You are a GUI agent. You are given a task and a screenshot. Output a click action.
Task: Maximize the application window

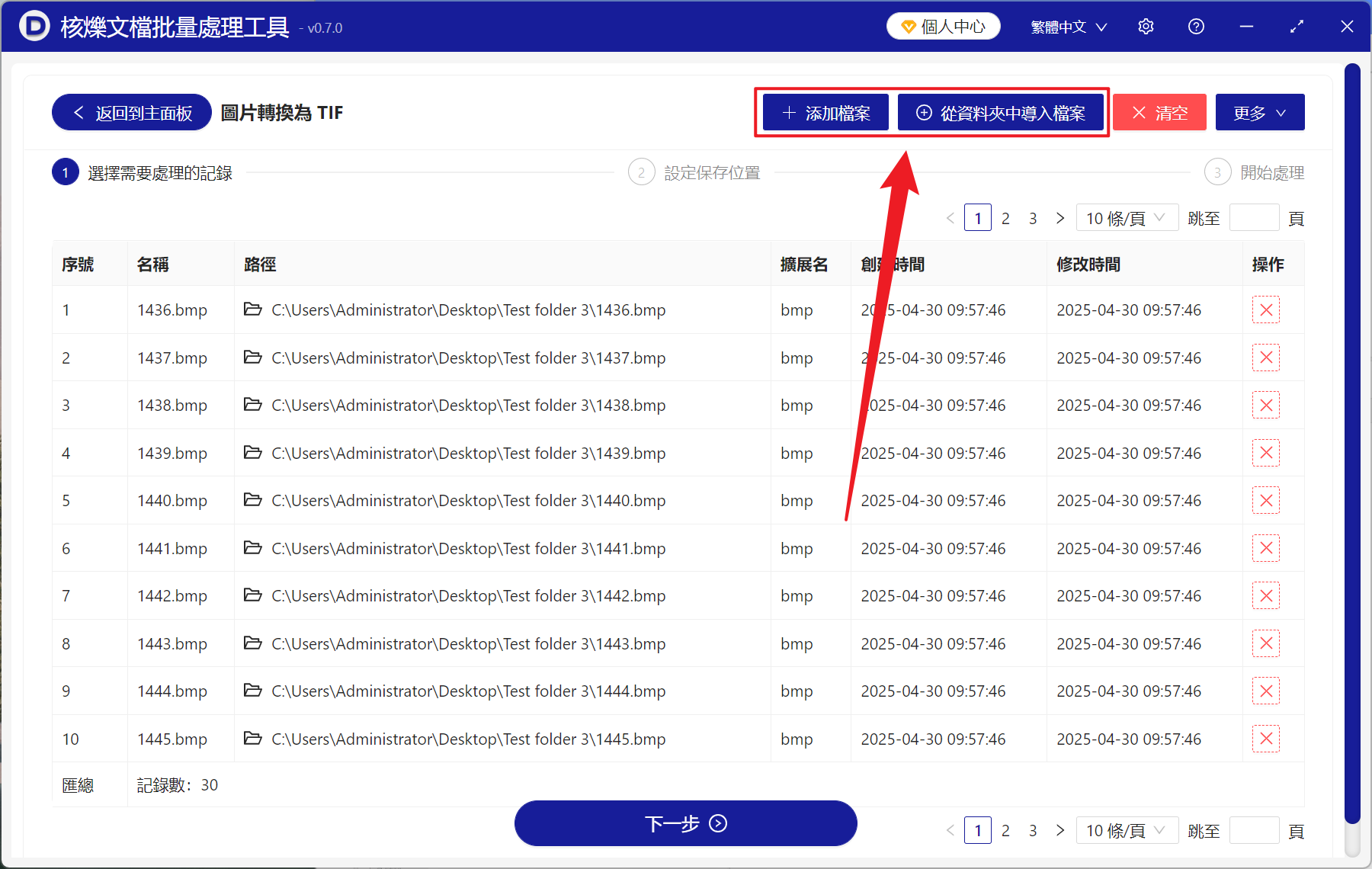tap(1297, 27)
